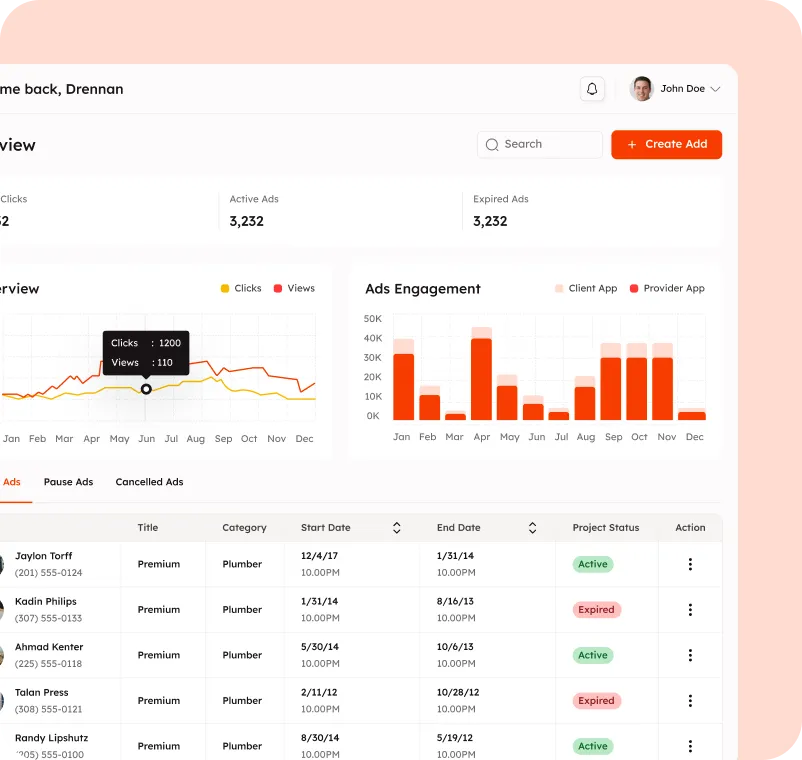Switch to the Cancelled Ads tab
Image resolution: width=802 pixels, height=760 pixels.
pyautogui.click(x=149, y=482)
